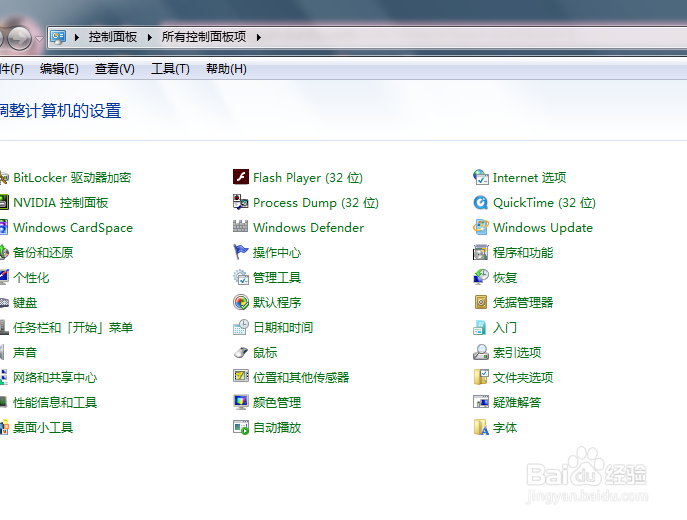
Task: Open the 自动播放 icon
Action: tap(241, 427)
